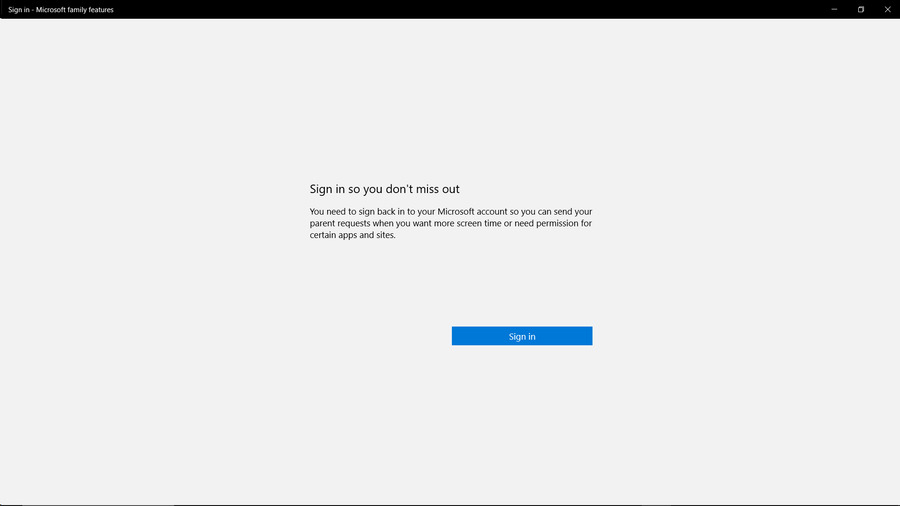900x506 pixels.
Task: Restore down the family features window
Action: (x=860, y=9)
